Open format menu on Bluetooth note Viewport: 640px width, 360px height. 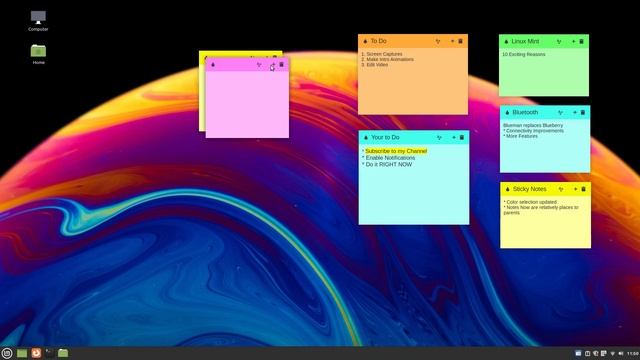(560, 113)
